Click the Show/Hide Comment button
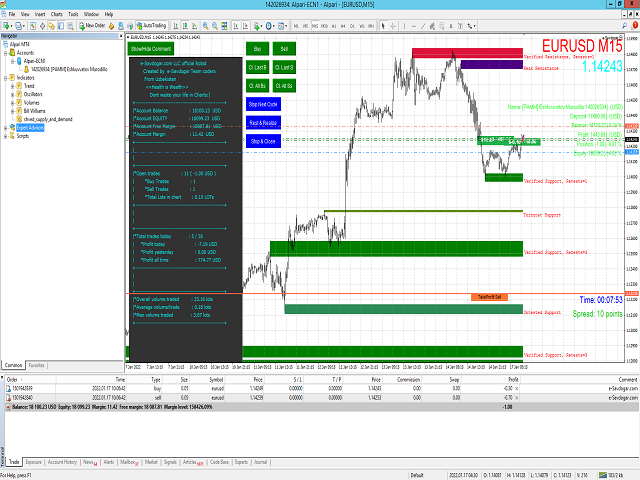640x480 pixels. (151, 49)
